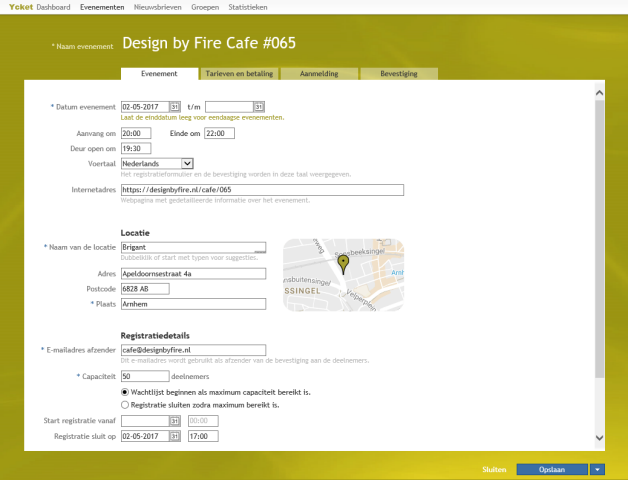Select Wachtlijst beginnen radio option
Screen dimensions: 628x480
(125, 392)
